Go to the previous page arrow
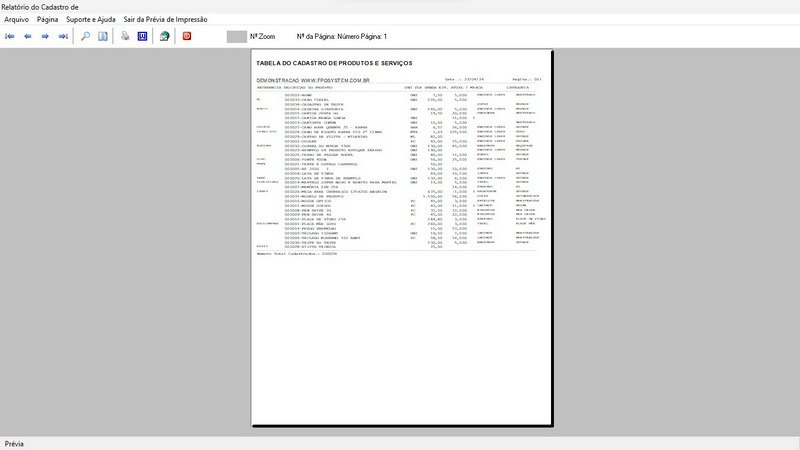 tap(28, 36)
